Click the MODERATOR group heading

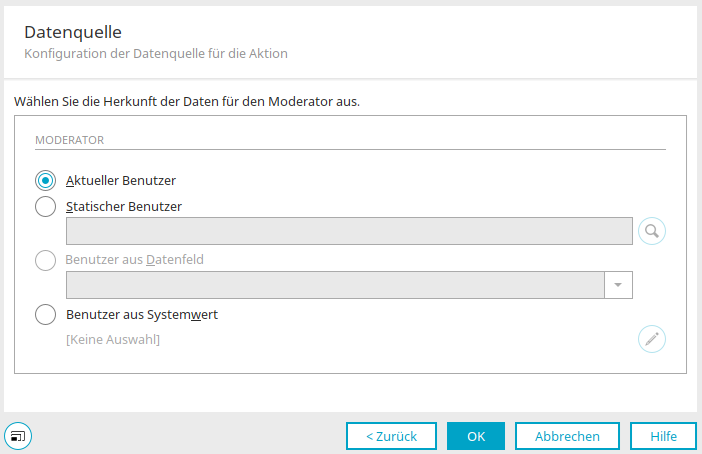pyautogui.click(x=69, y=140)
